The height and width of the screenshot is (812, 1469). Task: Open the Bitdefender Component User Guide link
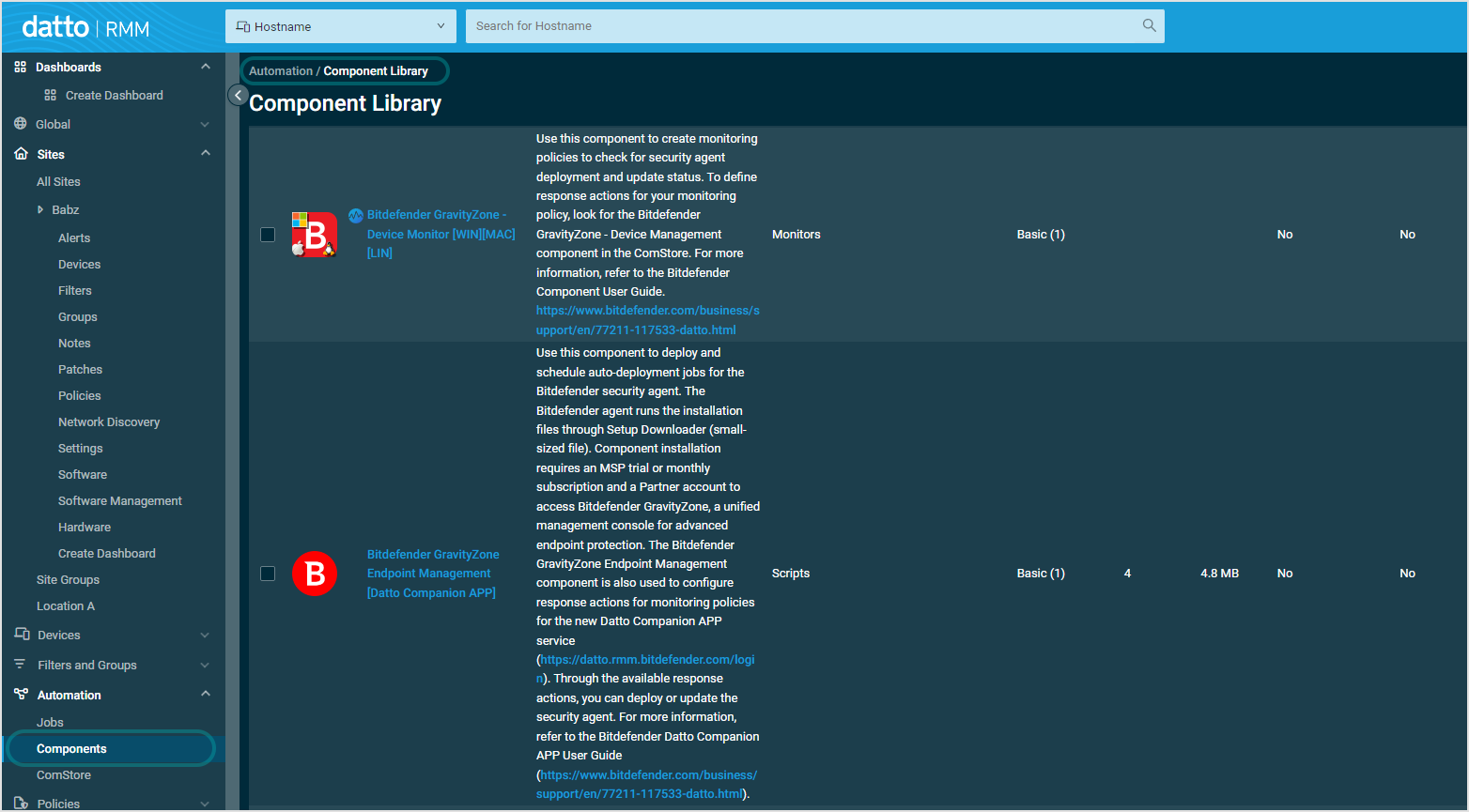pos(647,319)
